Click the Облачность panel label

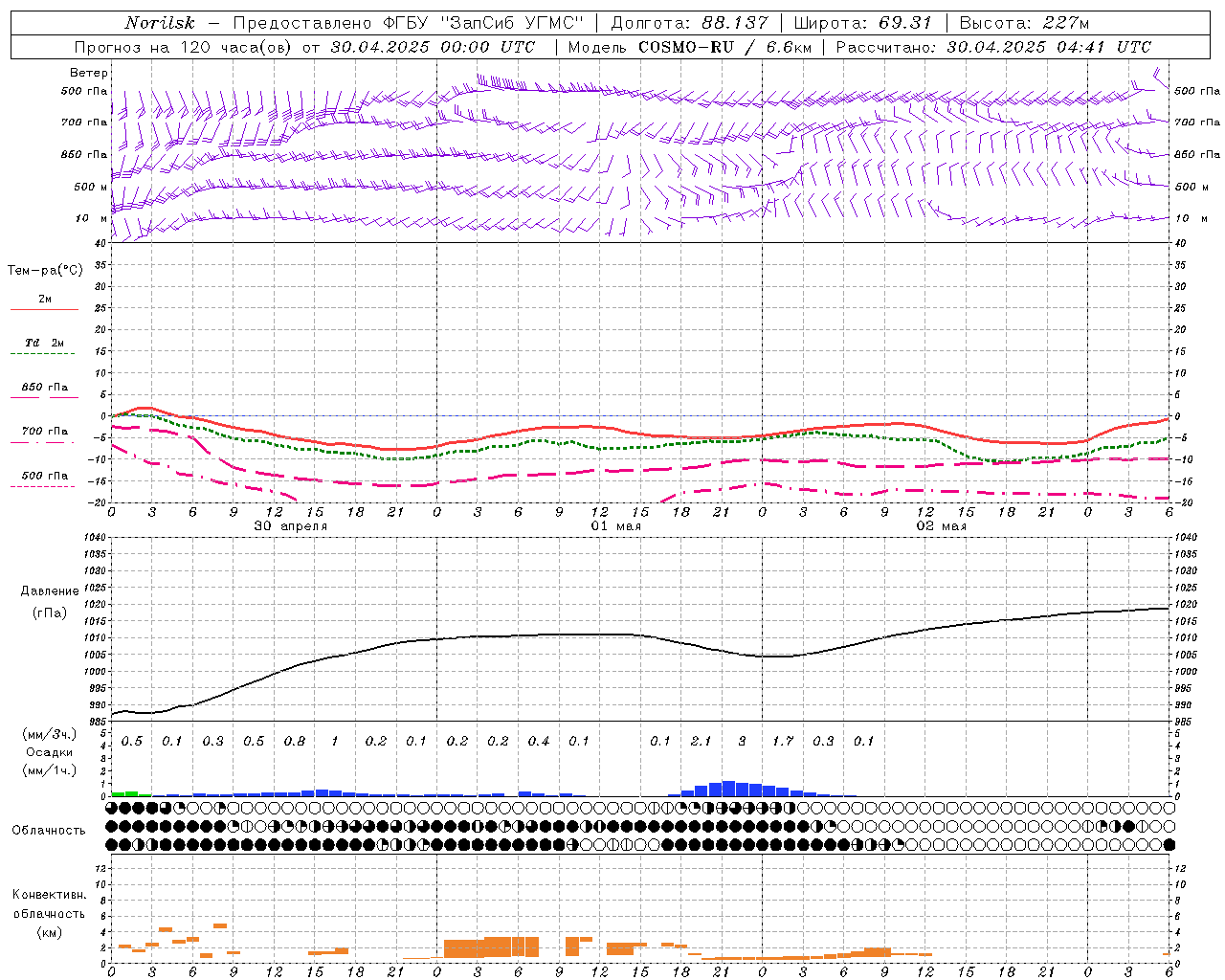49,831
